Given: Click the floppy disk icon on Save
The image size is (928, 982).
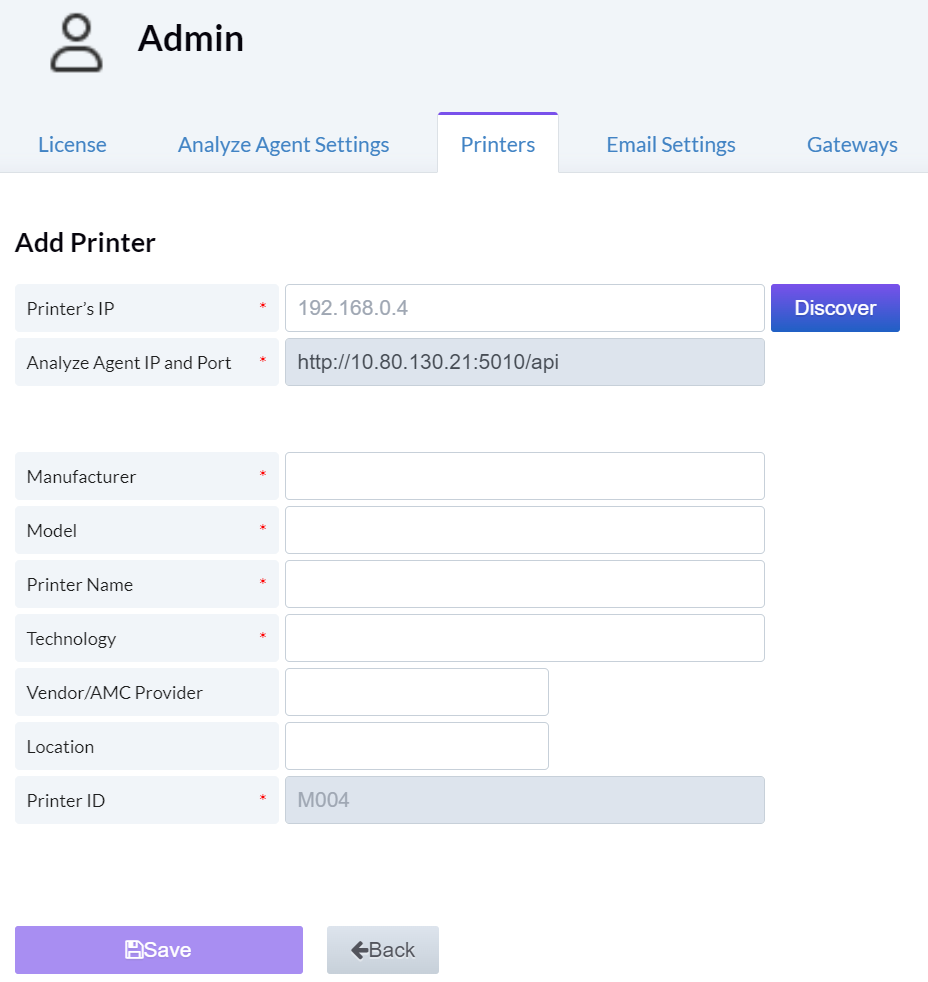Looking at the screenshot, I should click(133, 949).
